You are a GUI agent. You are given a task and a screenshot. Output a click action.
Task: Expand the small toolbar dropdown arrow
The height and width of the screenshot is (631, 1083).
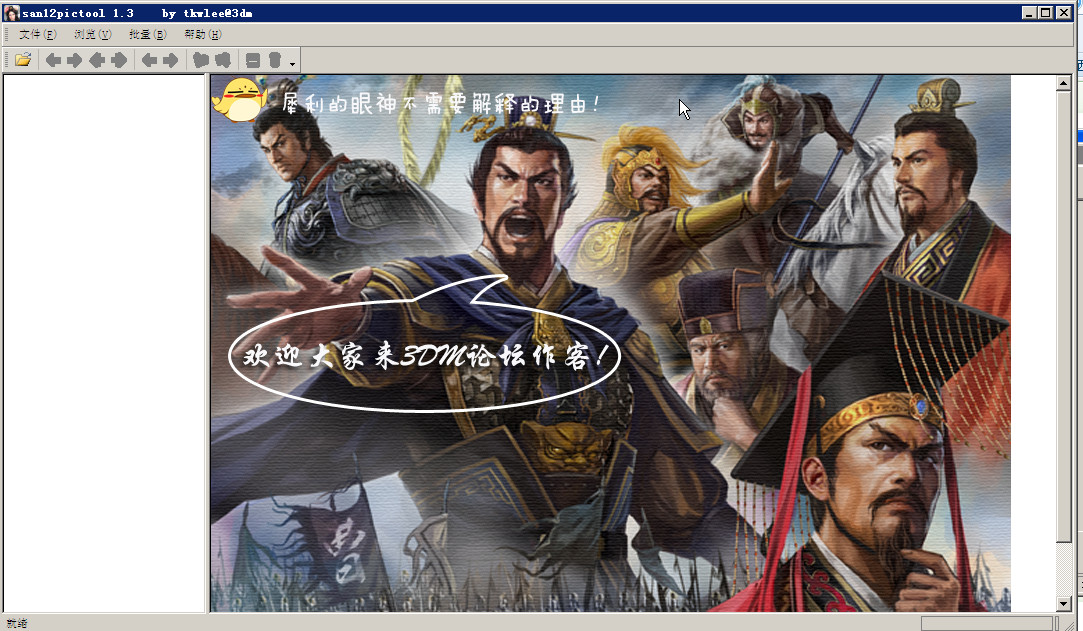tap(293, 64)
